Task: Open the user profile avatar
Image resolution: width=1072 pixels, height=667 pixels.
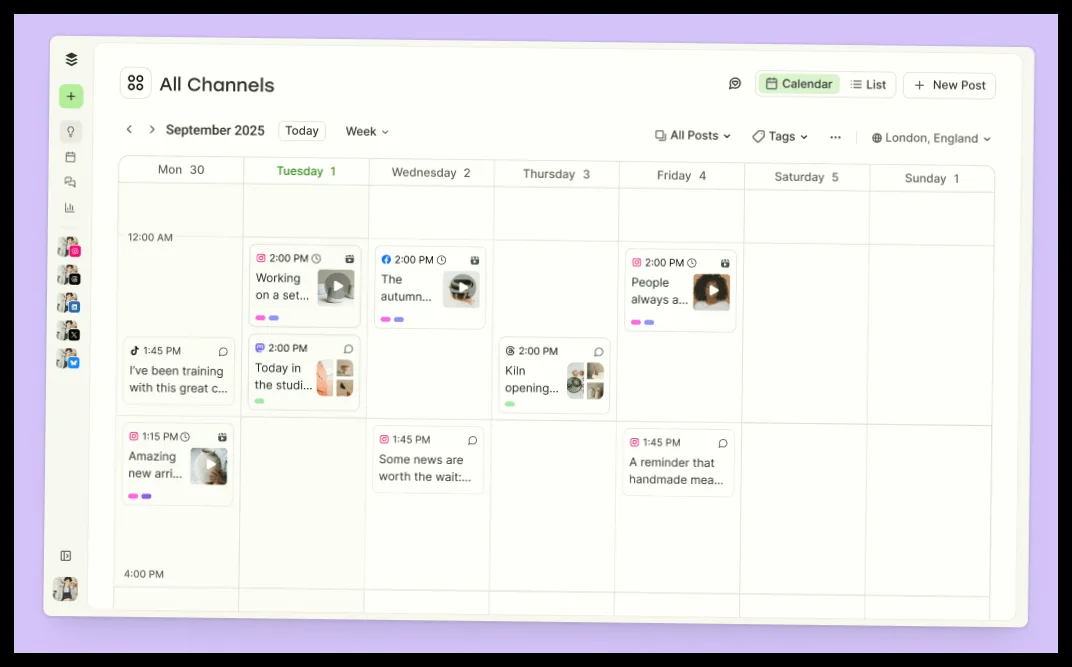Action: coord(65,588)
